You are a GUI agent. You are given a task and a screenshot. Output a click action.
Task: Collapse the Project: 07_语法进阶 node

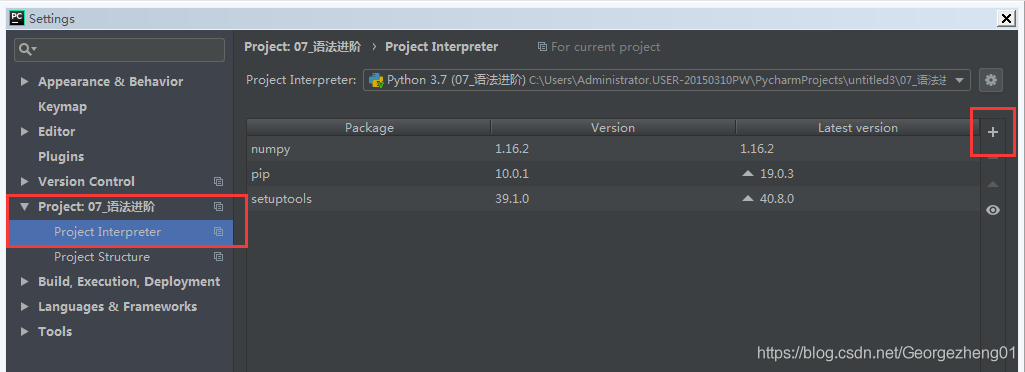[x=25, y=207]
